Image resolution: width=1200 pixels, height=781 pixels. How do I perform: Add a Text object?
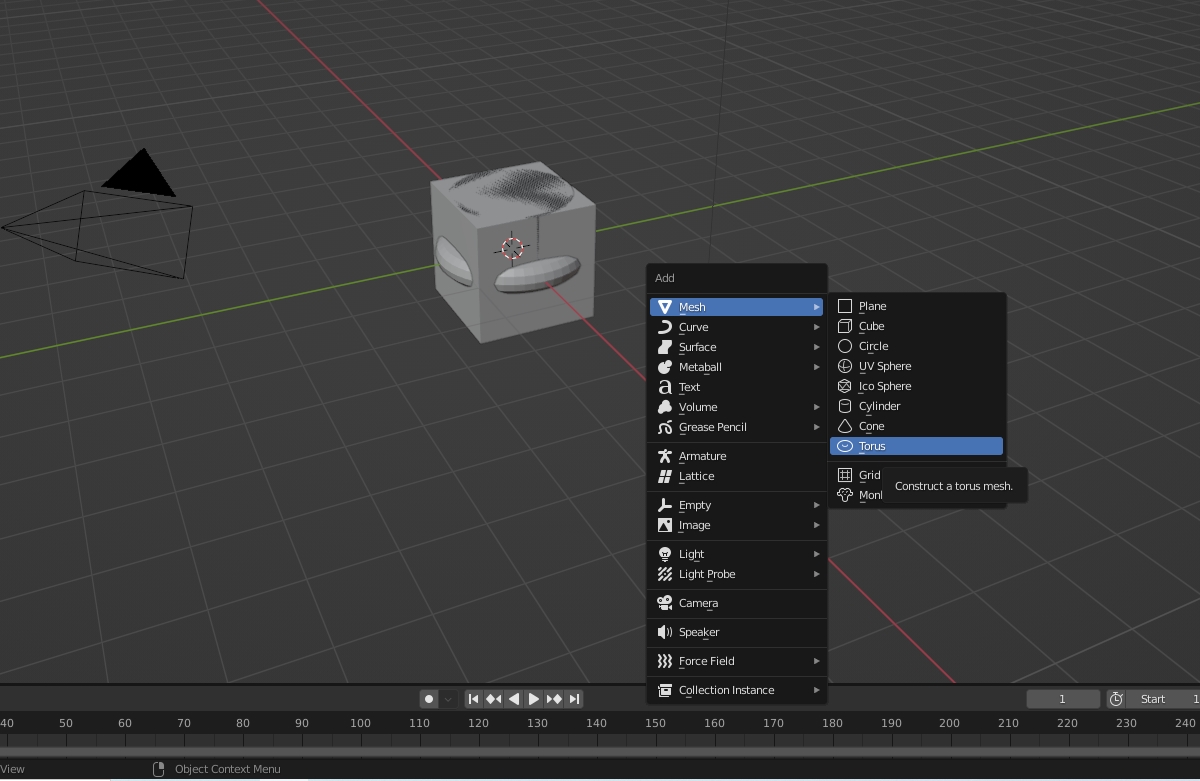736,387
